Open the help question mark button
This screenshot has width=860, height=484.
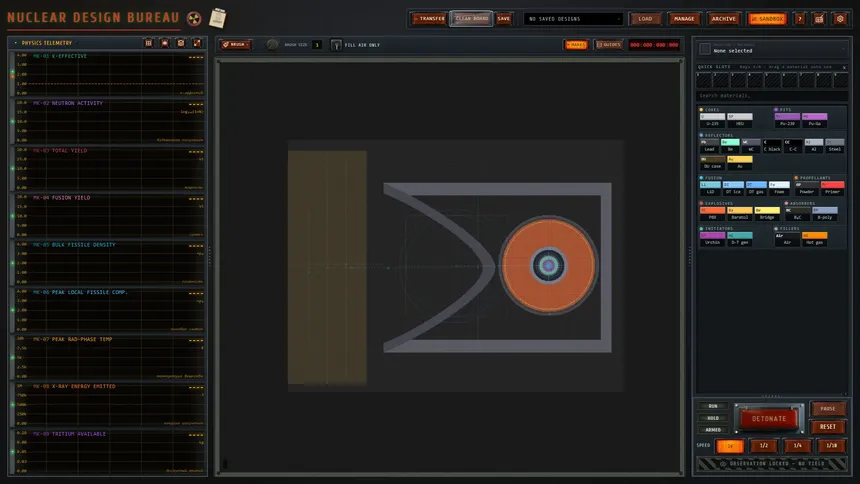(800, 19)
